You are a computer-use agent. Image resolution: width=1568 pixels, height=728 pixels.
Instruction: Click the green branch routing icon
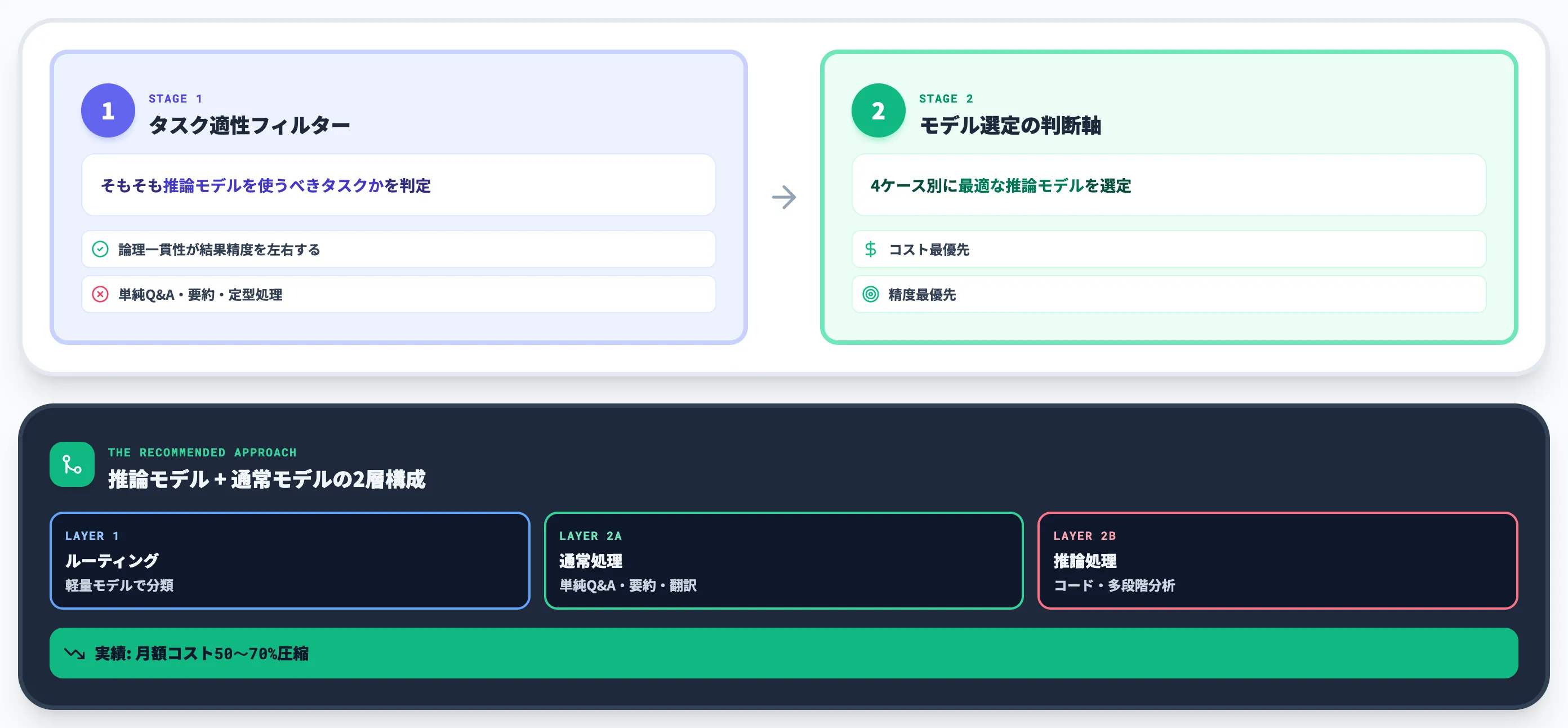72,464
